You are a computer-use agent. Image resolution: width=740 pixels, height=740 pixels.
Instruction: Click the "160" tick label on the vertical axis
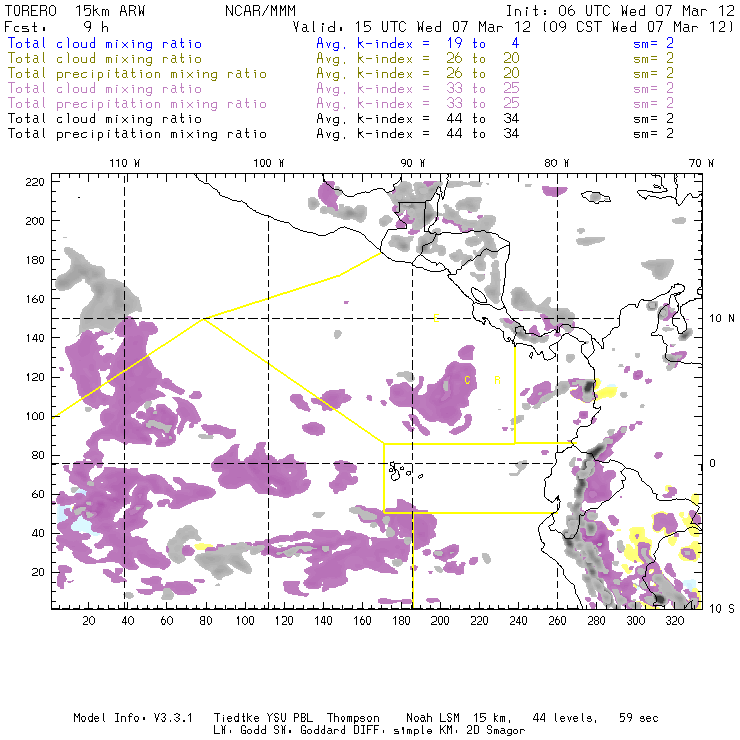click(35, 299)
